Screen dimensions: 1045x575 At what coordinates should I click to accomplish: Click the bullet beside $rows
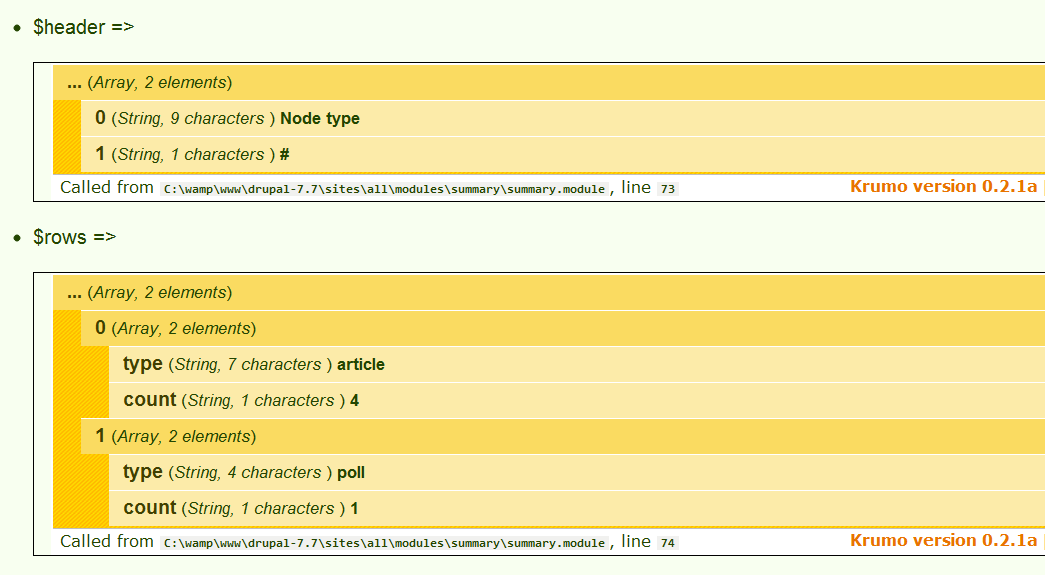[17, 239]
